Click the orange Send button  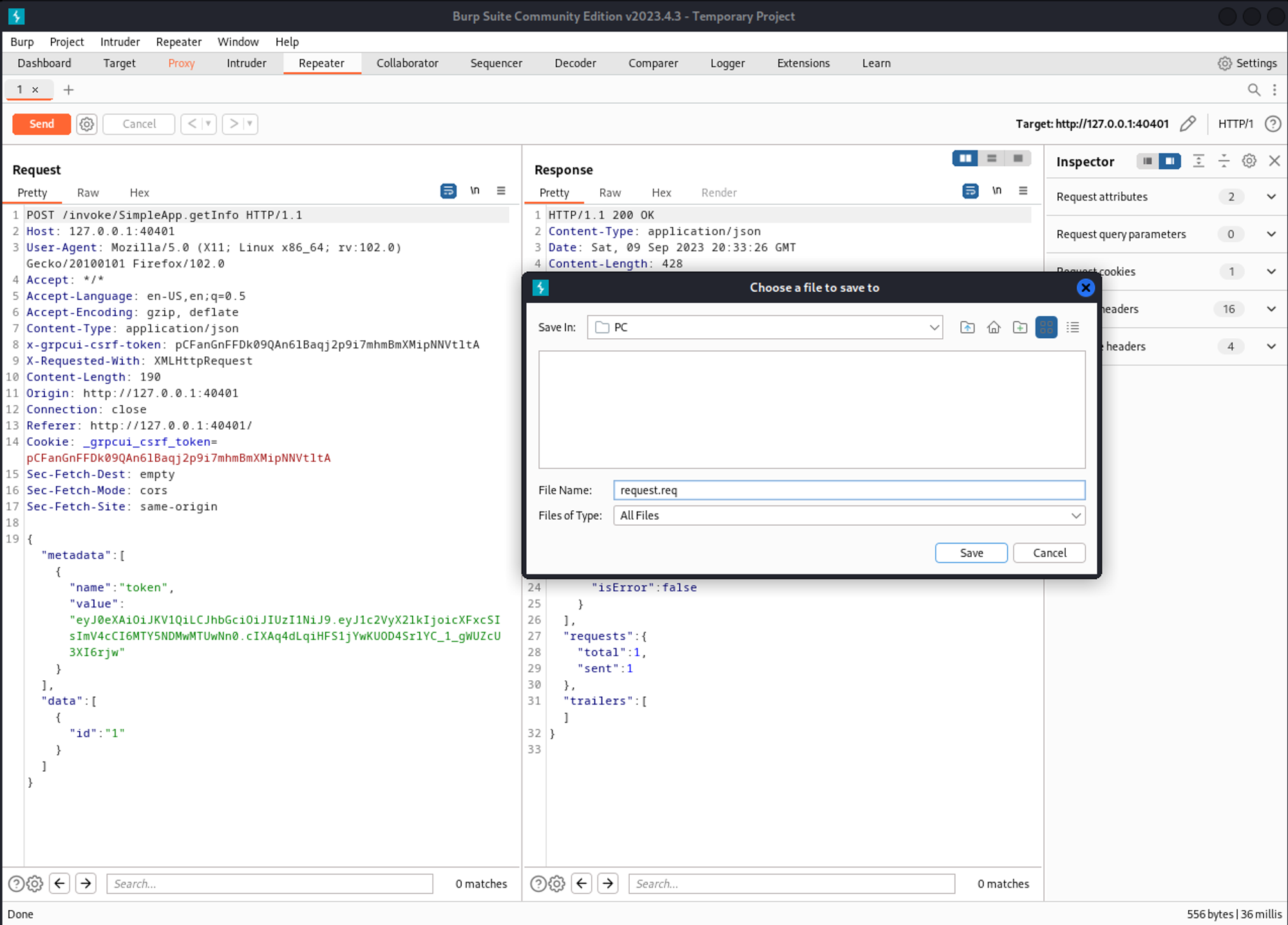point(42,124)
